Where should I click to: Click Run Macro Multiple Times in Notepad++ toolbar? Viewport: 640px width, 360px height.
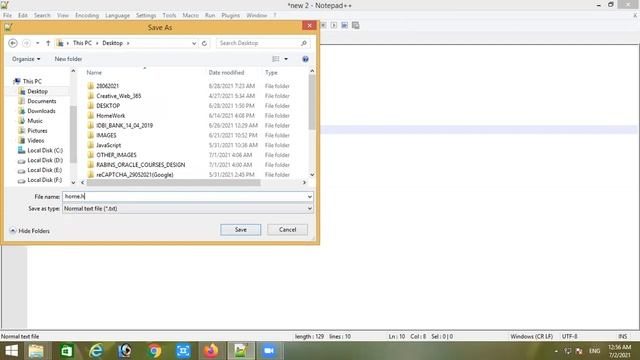click(344, 25)
